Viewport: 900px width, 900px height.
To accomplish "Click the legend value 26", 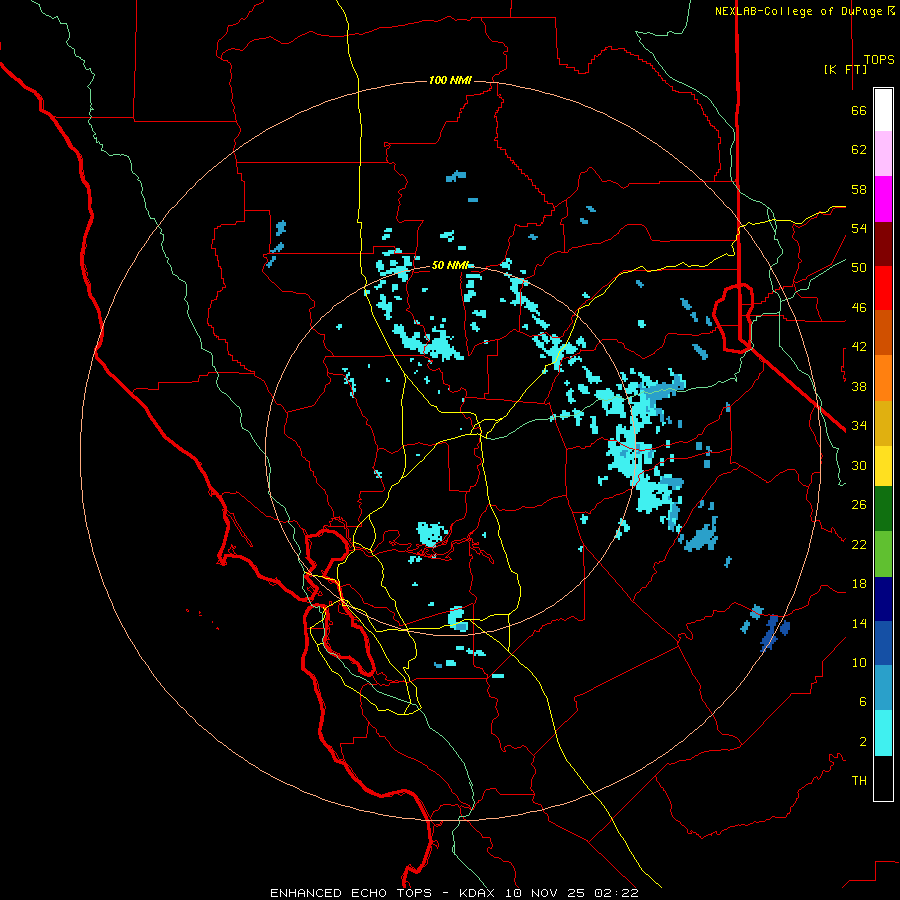I will coord(859,505).
